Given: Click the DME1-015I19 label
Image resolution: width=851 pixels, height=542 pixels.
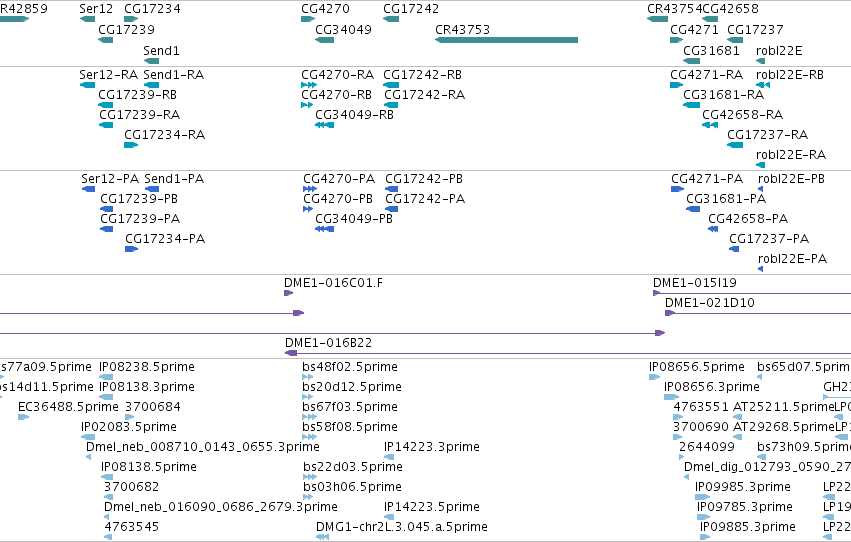Looking at the screenshot, I should click(695, 283).
